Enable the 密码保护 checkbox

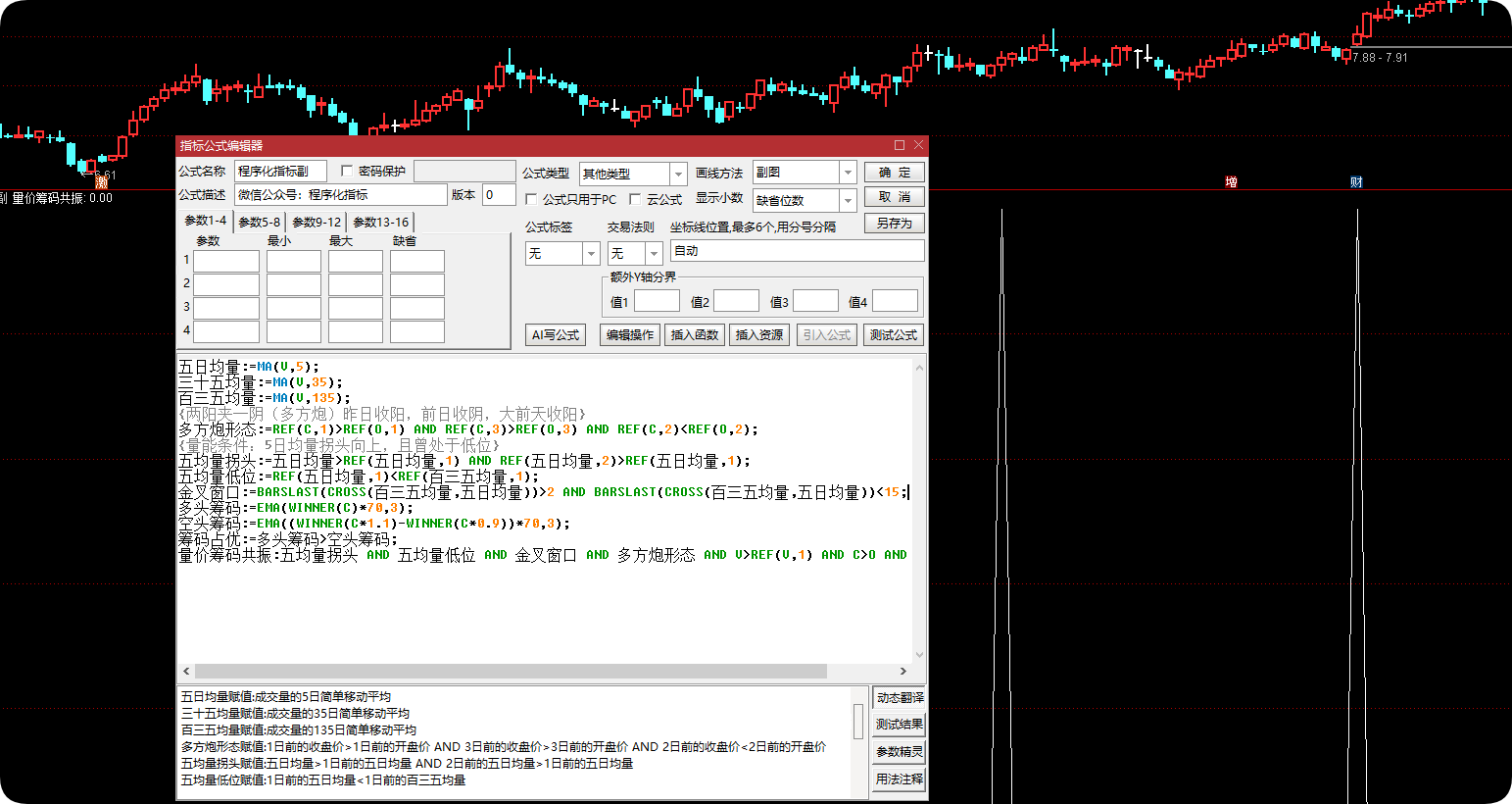click(x=347, y=172)
